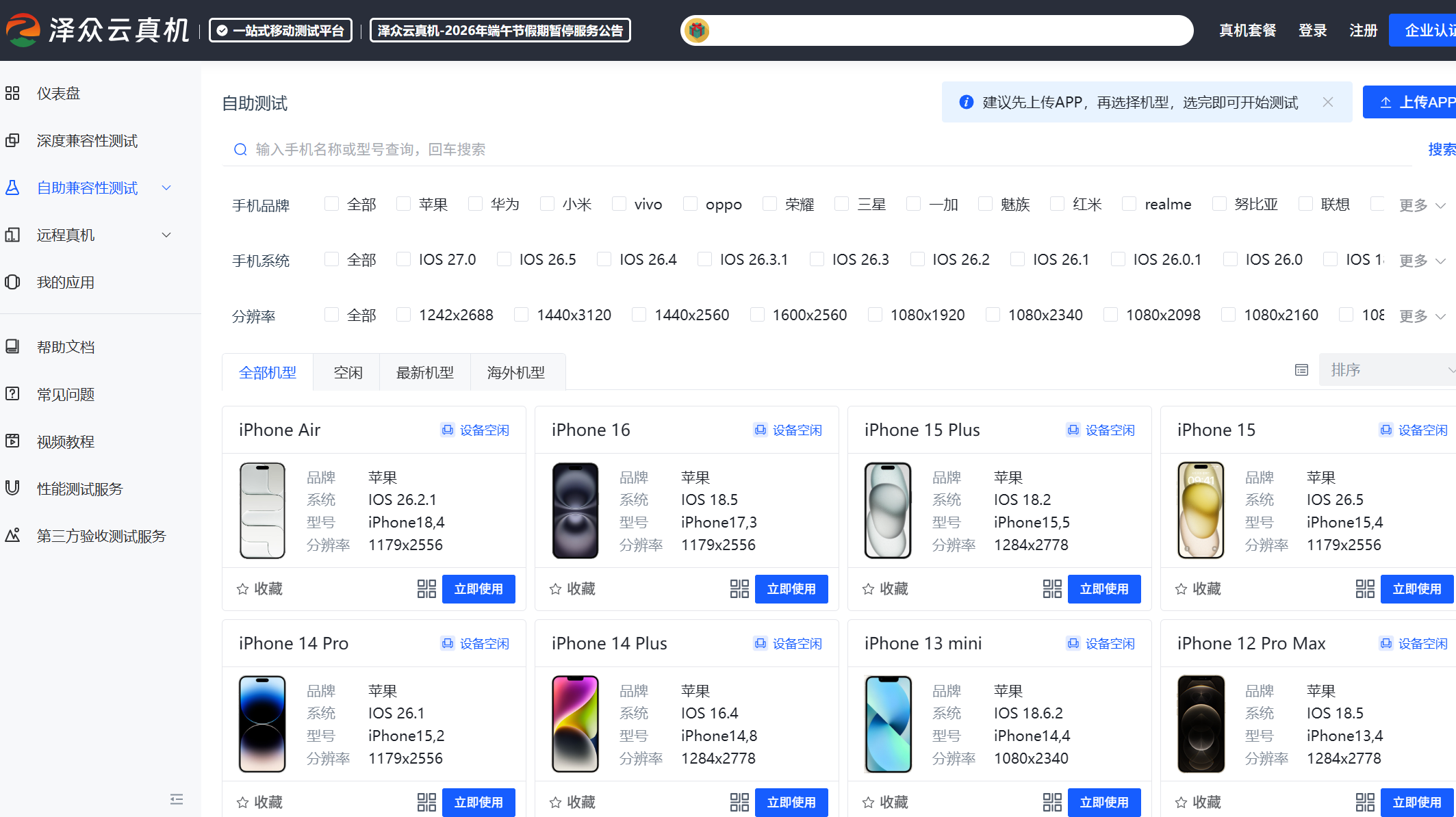Click the 仪表盘 dashboard icon in sidebar
1456x817 pixels.
(x=12, y=93)
